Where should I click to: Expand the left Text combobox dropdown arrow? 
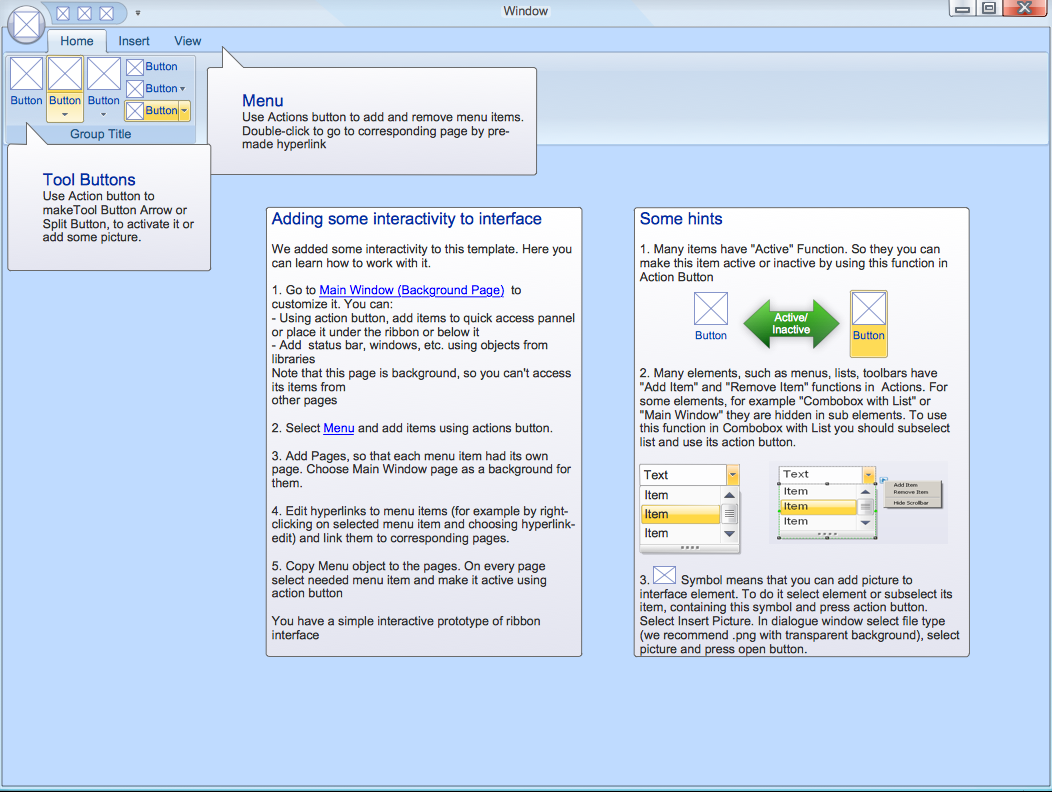(x=733, y=475)
